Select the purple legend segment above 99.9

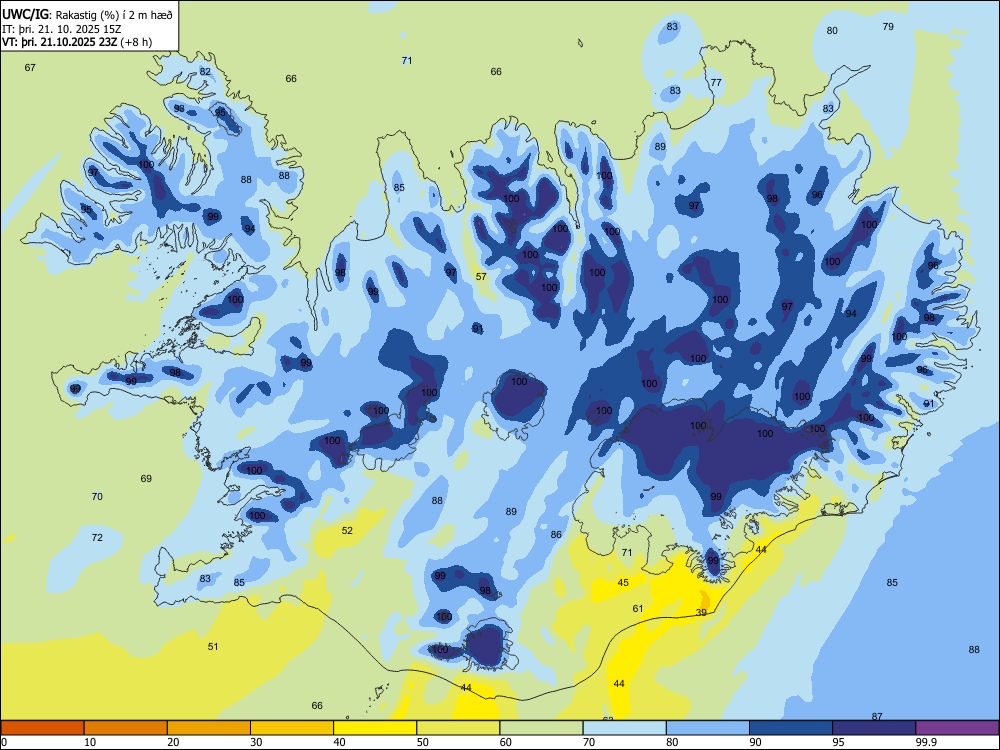[957, 728]
